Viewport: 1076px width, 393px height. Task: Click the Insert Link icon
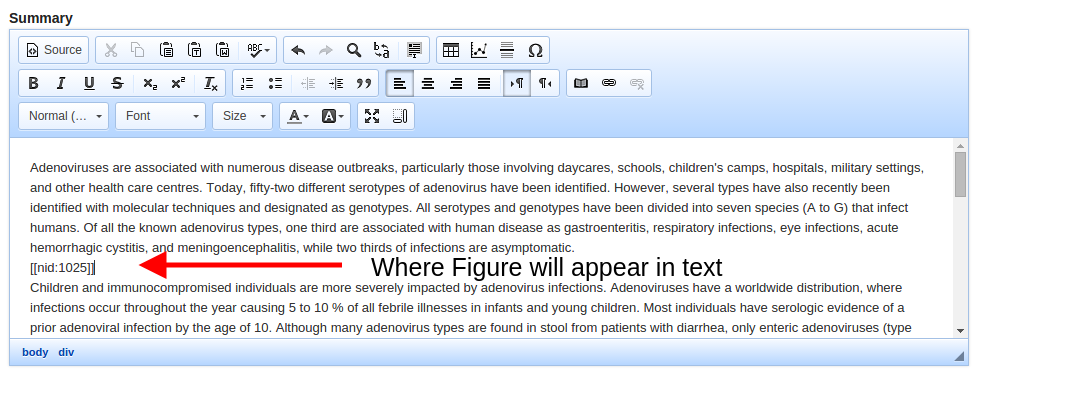click(609, 84)
